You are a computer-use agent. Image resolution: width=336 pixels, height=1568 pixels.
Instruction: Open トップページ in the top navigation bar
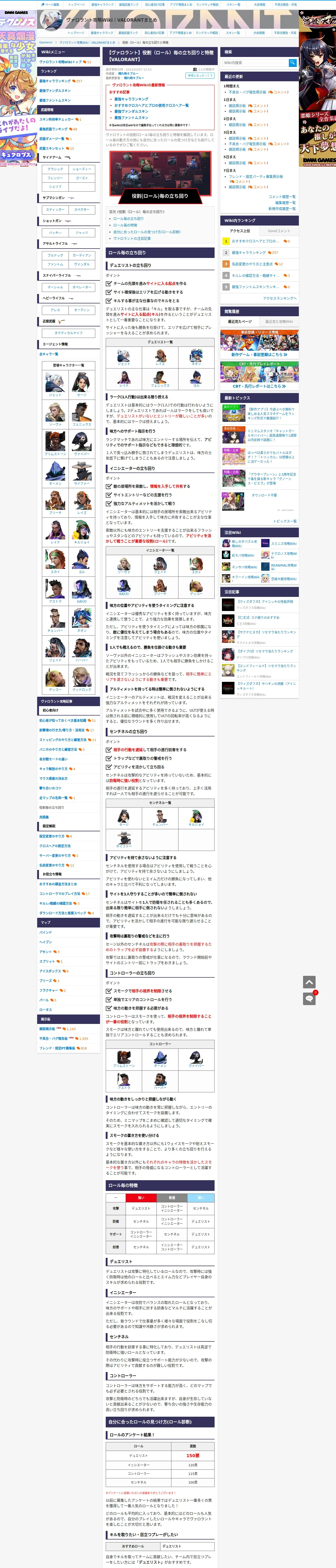[x=76, y=4]
